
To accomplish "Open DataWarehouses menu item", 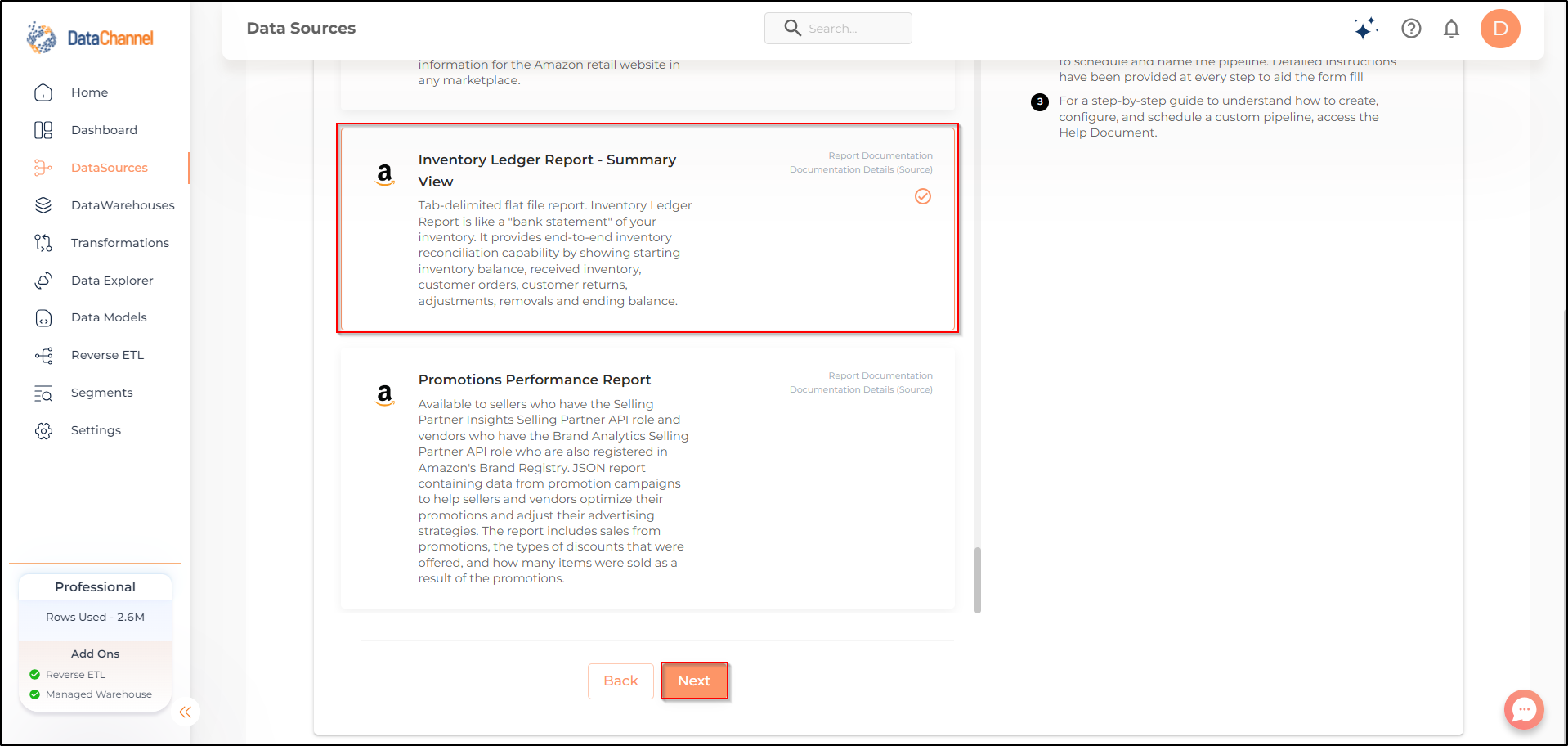I will point(123,205).
